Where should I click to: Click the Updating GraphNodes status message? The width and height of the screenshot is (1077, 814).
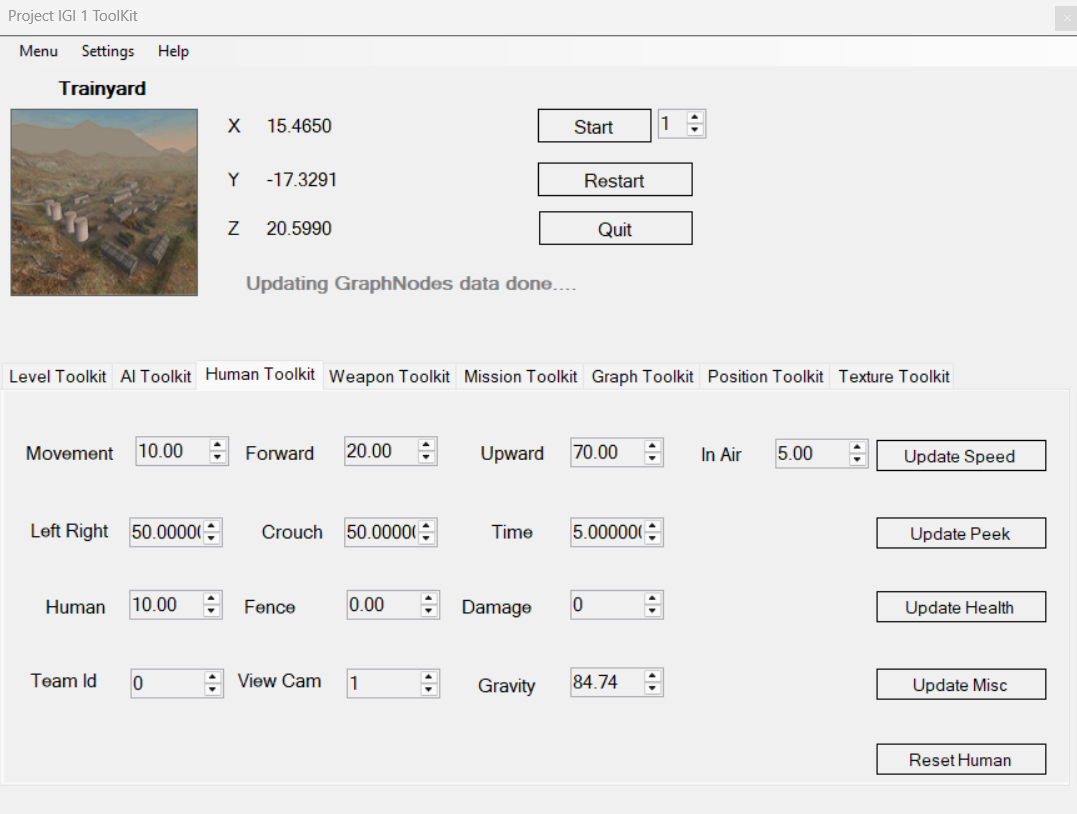pos(411,284)
